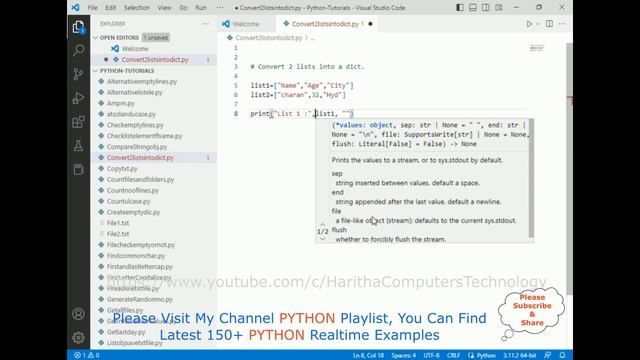The image size is (640, 360).
Task: Open Alternativeemptylines.py file
Action: click(x=142, y=82)
